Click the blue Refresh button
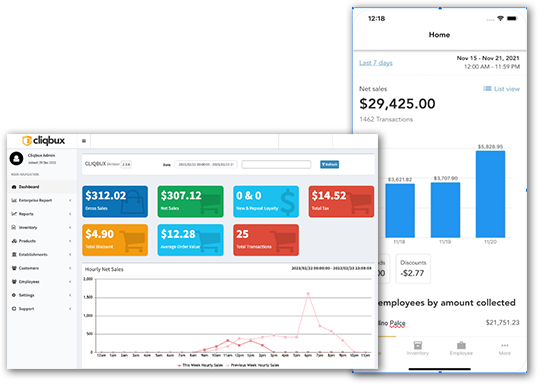Viewport: 538px width, 384px height. coord(329,165)
